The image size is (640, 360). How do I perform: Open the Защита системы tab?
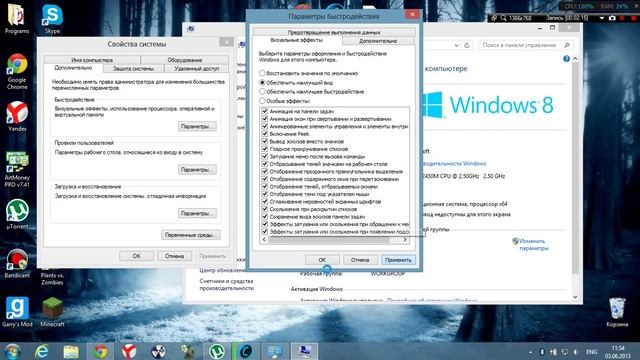tap(133, 69)
